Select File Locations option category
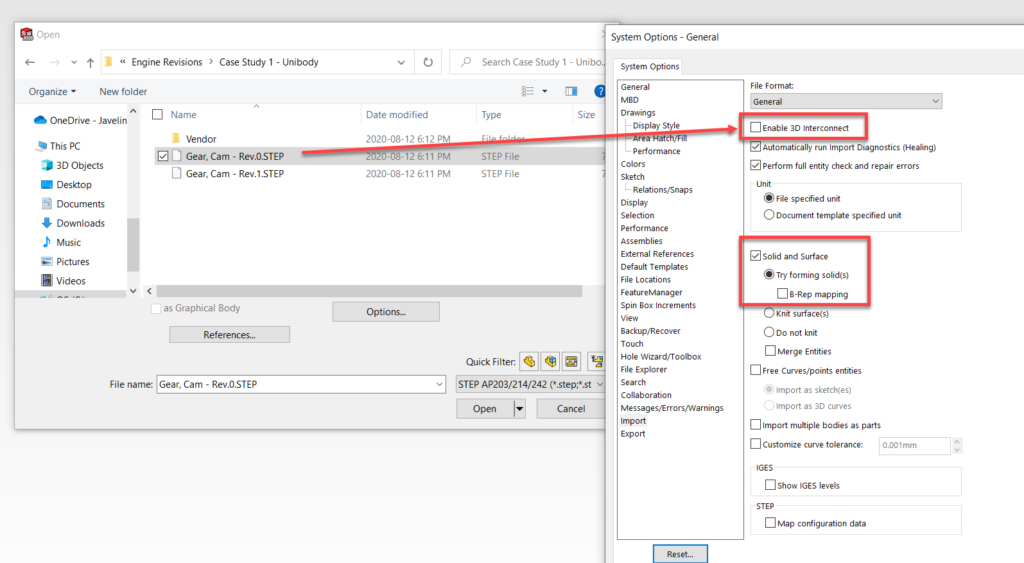1024x563 pixels. [x=645, y=280]
